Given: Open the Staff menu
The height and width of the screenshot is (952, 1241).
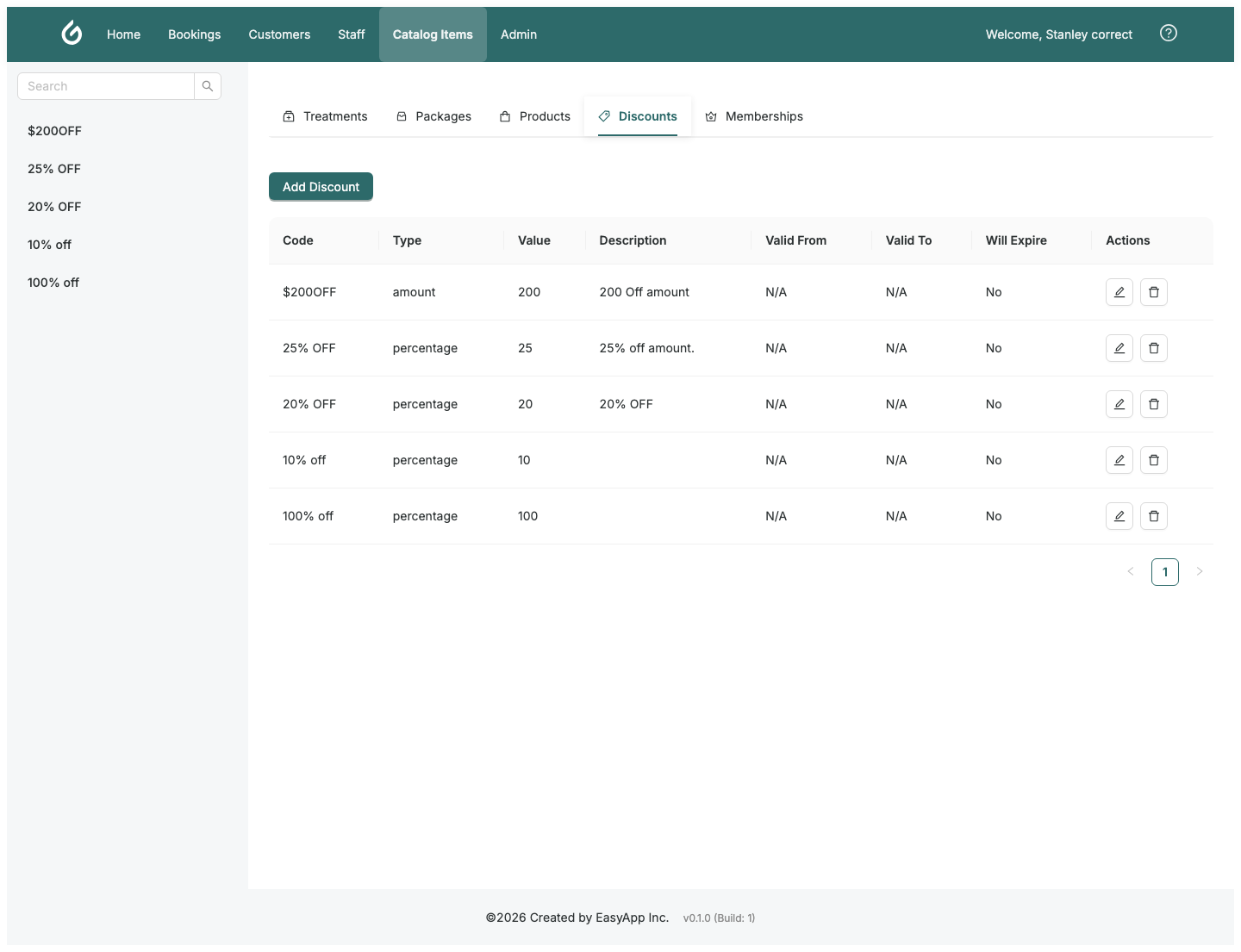Looking at the screenshot, I should [352, 34].
